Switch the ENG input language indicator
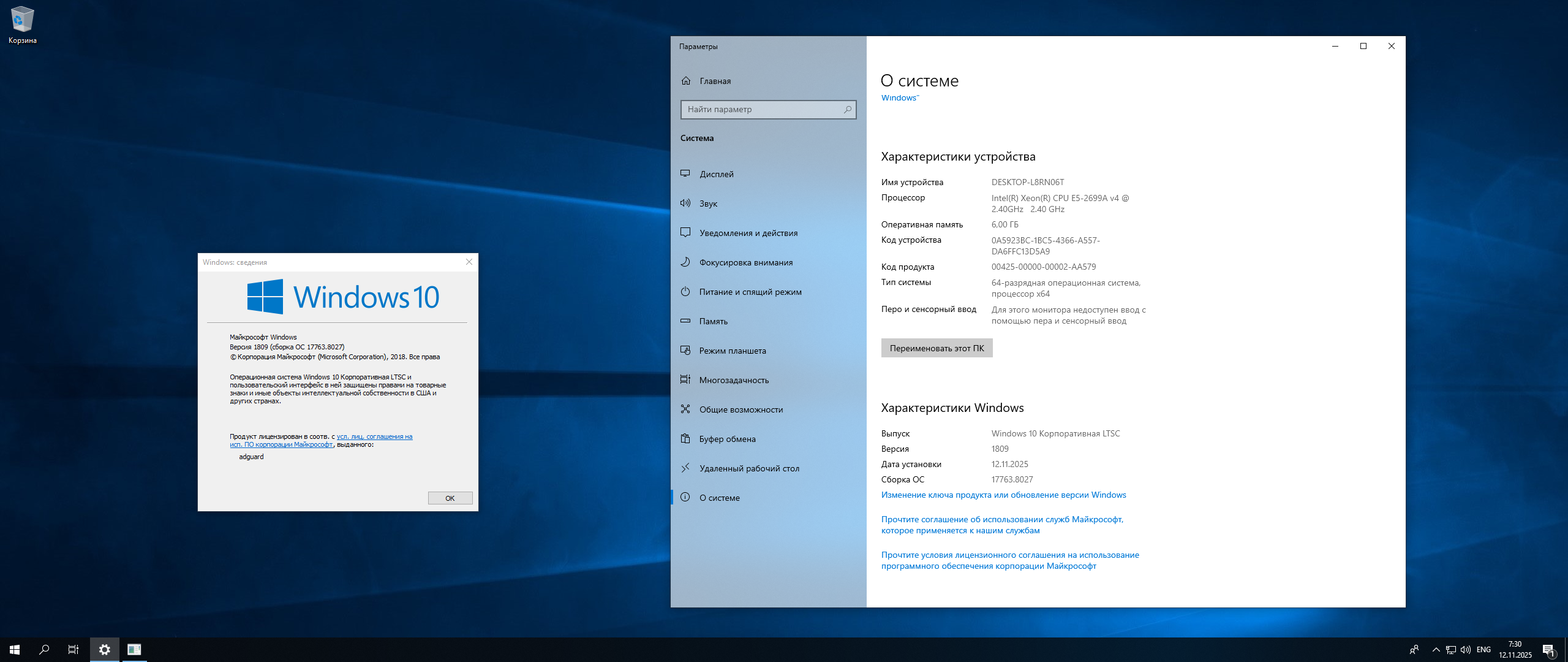 tap(1483, 649)
